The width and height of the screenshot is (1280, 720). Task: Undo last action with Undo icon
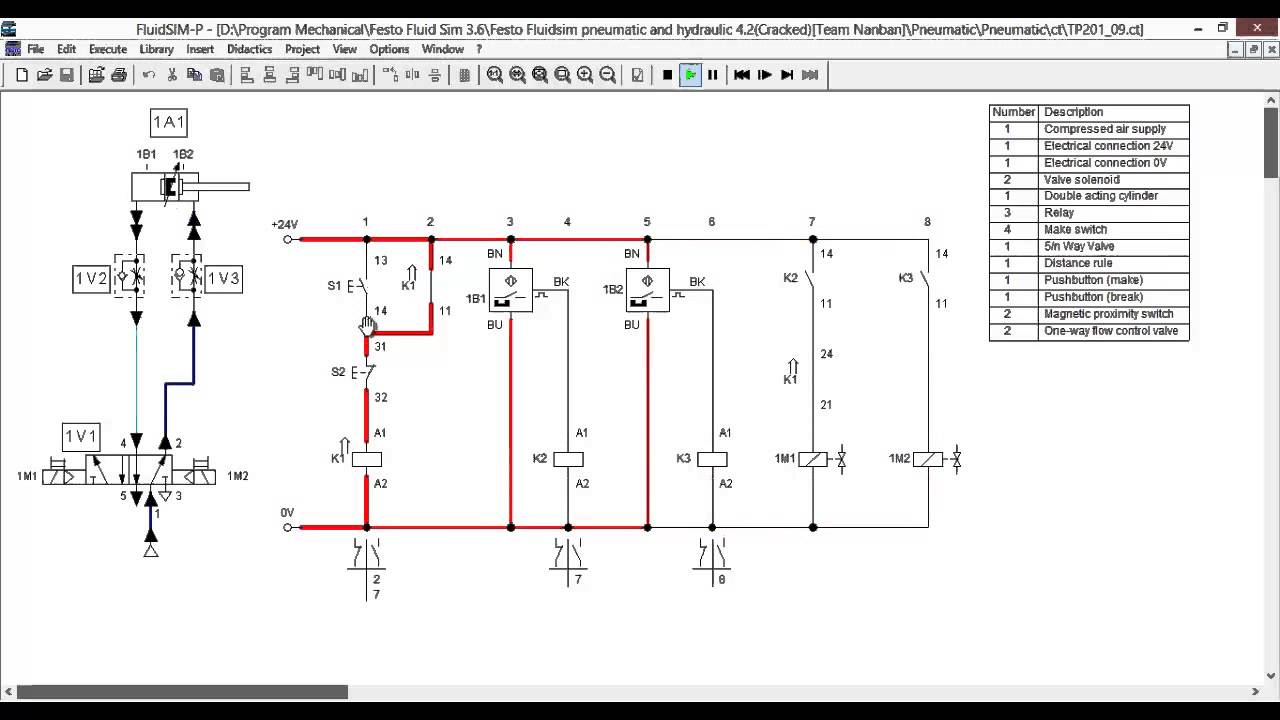point(149,74)
